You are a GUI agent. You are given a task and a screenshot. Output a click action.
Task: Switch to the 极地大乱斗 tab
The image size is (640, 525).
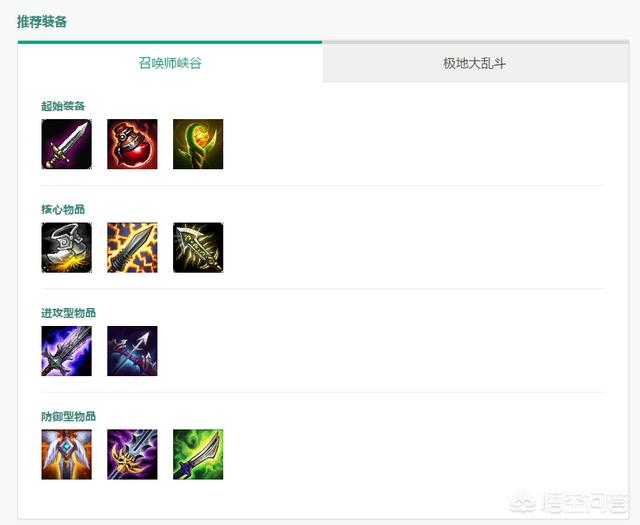(x=475, y=63)
